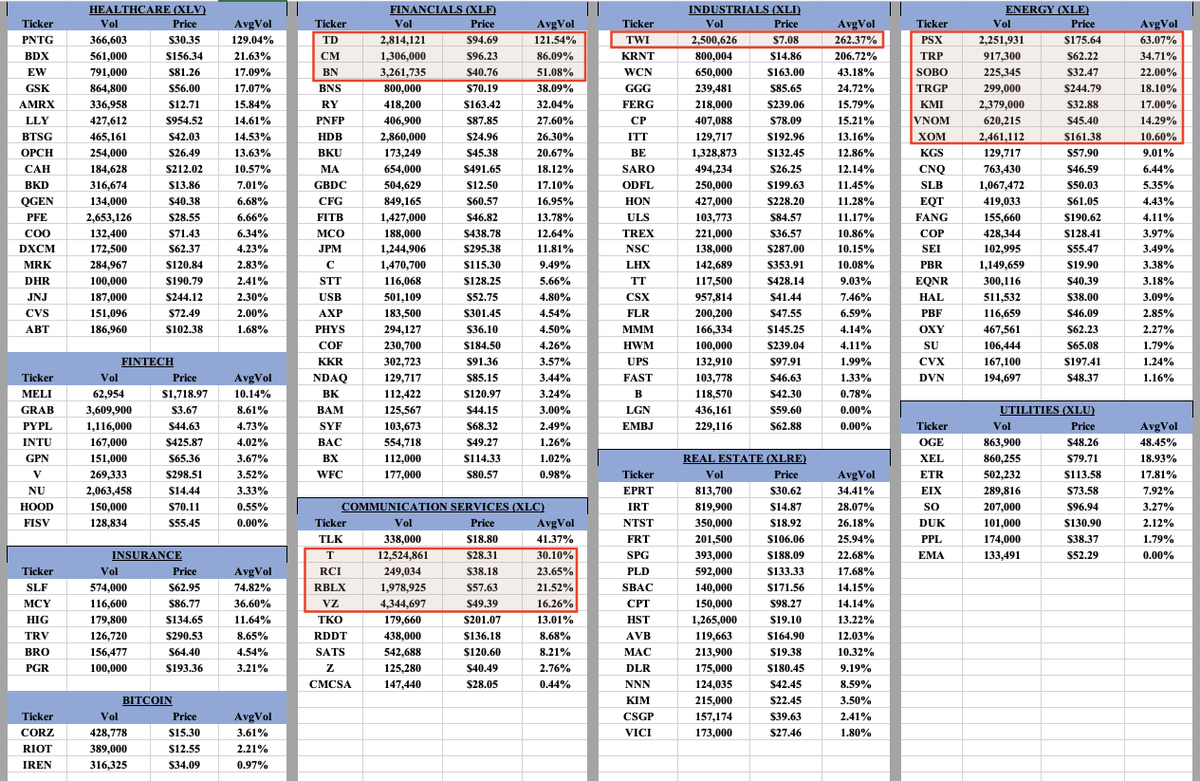Click the SLF AvgVol cell showing 74.82%
The width and height of the screenshot is (1200, 781).
tap(251, 588)
